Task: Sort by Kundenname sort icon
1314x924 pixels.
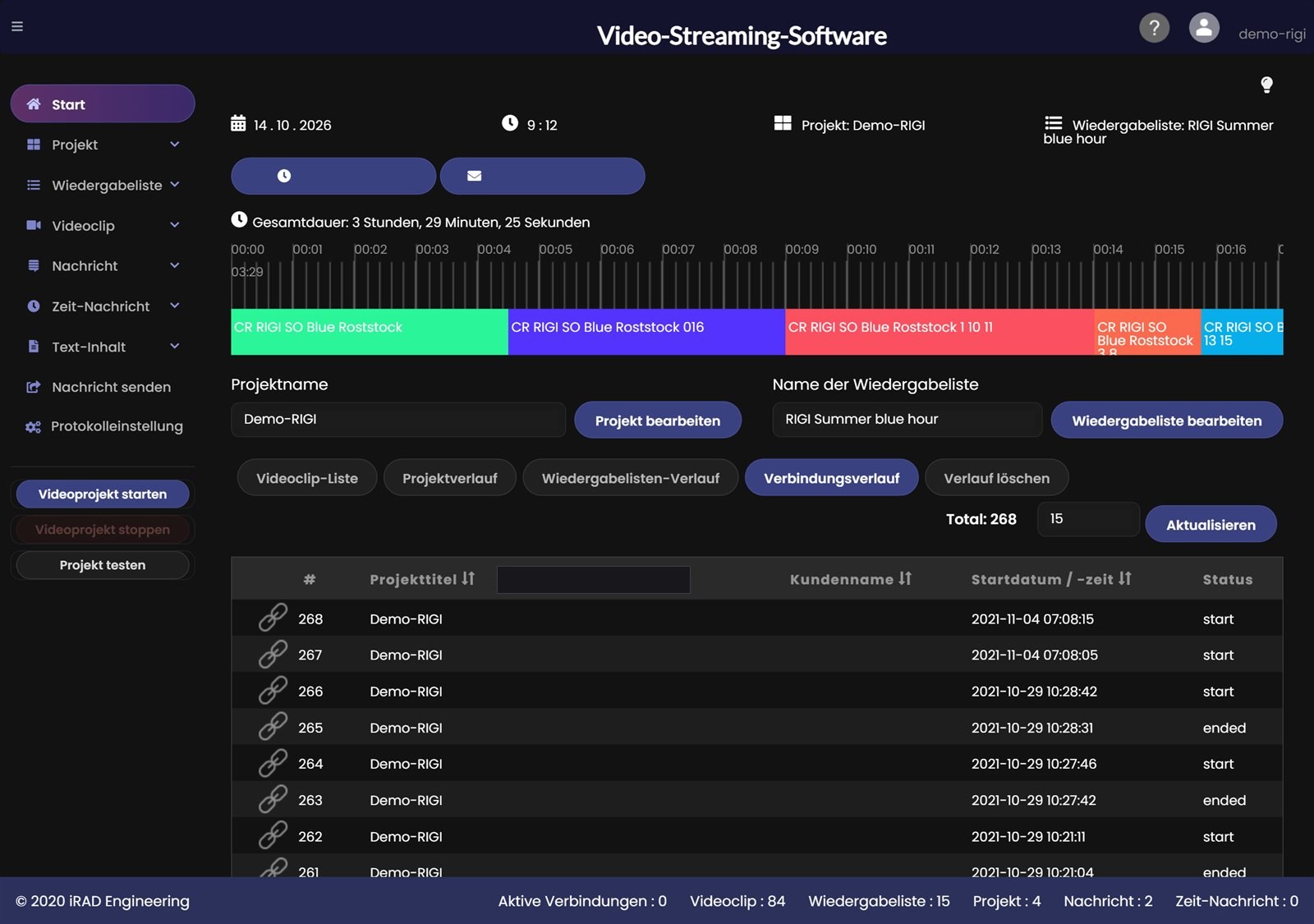Action: pyautogui.click(x=905, y=578)
